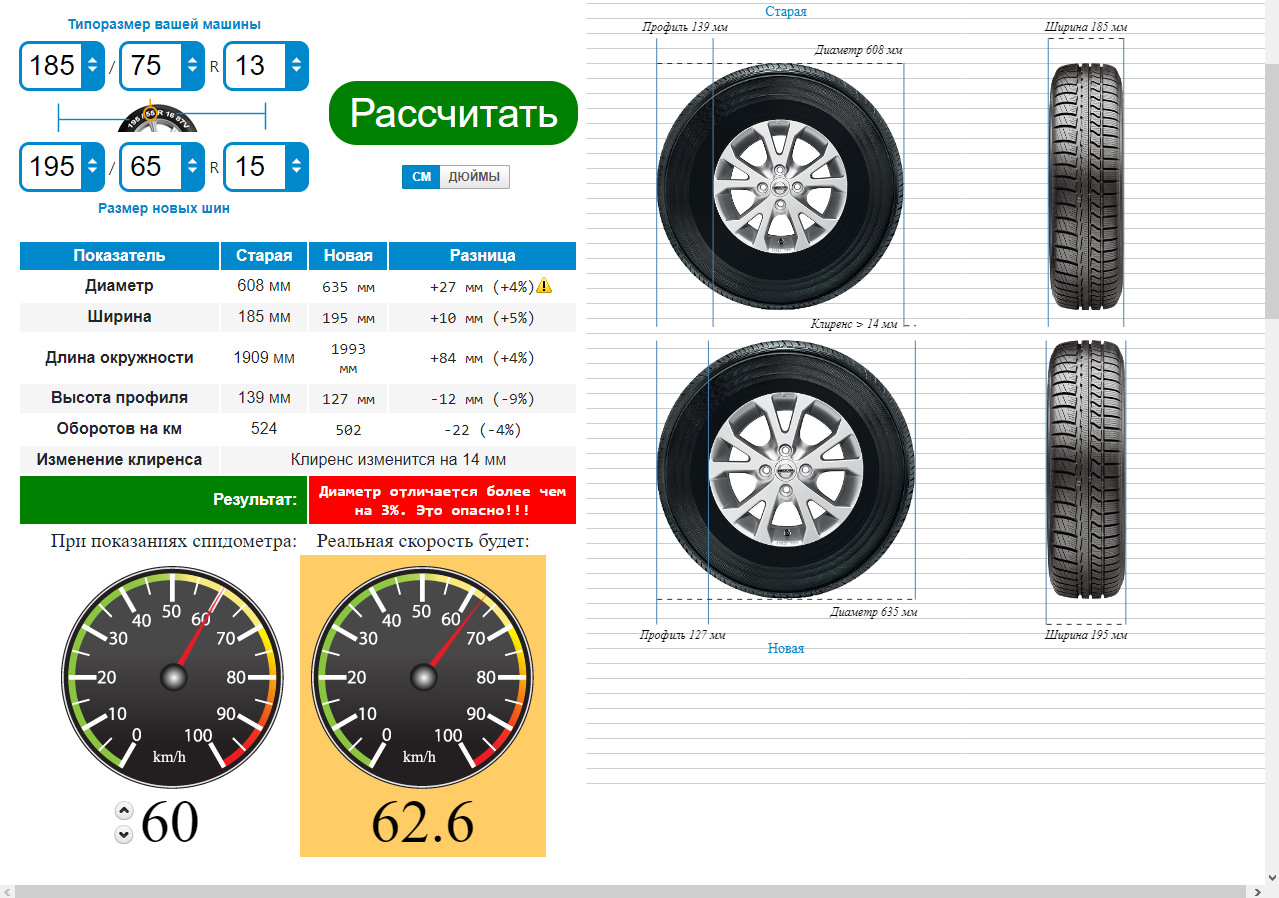Screen dimensions: 1279x898
Task: Switch units to СМ
Action: click(x=421, y=177)
